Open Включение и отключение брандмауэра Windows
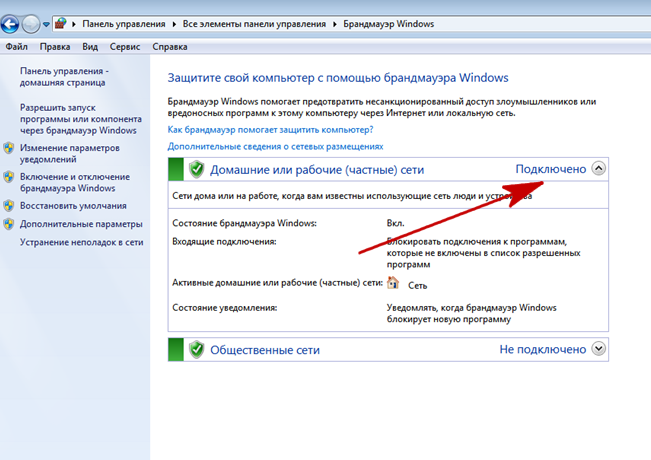Image resolution: width=651 pixels, height=460 pixels. click(75, 183)
